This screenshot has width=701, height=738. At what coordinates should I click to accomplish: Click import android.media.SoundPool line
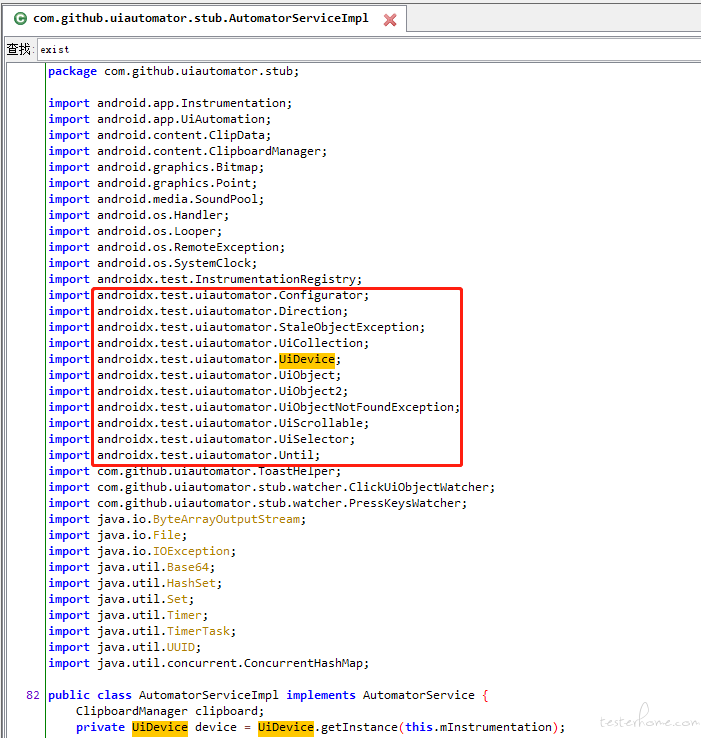click(156, 199)
